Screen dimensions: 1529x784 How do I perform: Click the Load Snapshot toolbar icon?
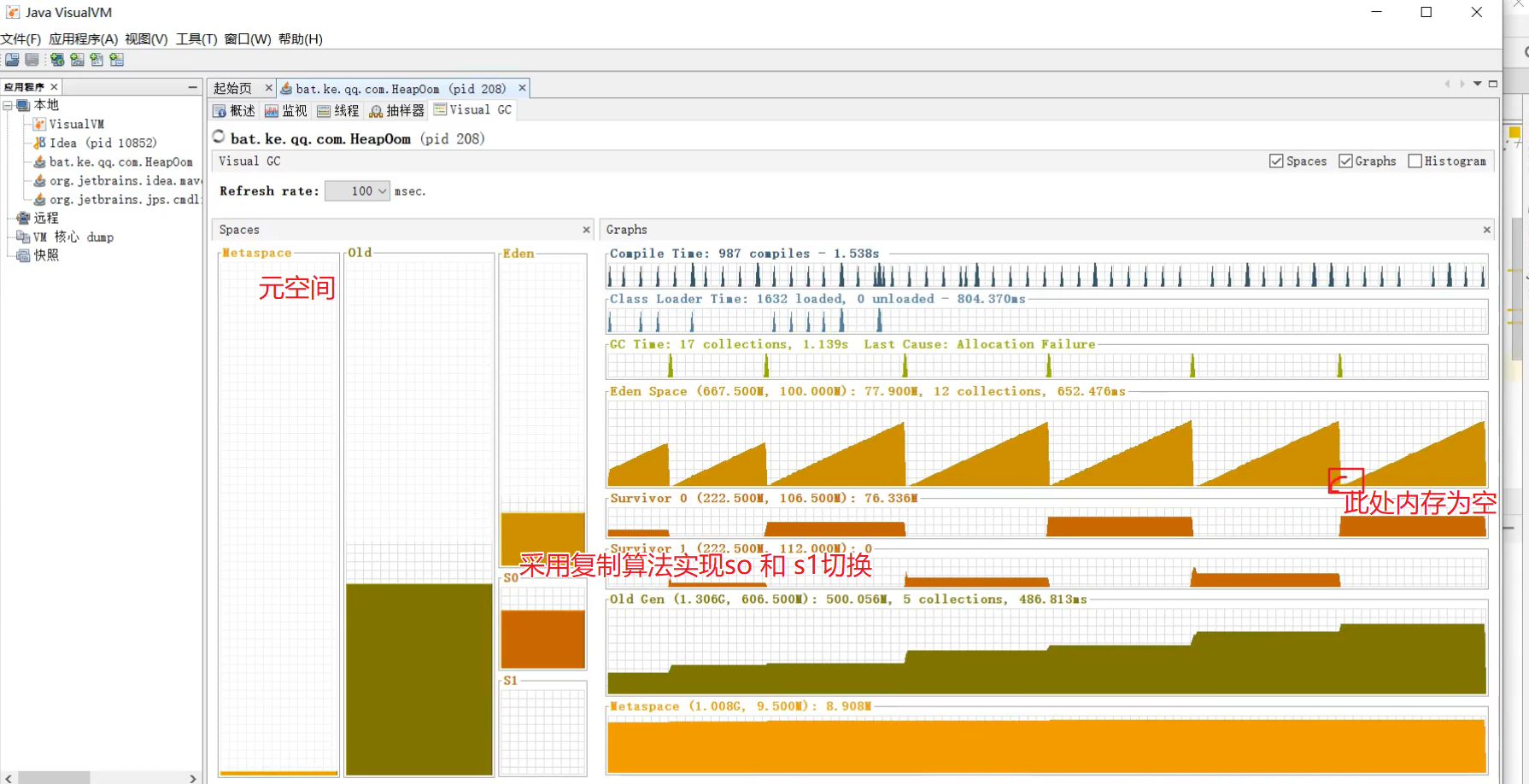12,60
